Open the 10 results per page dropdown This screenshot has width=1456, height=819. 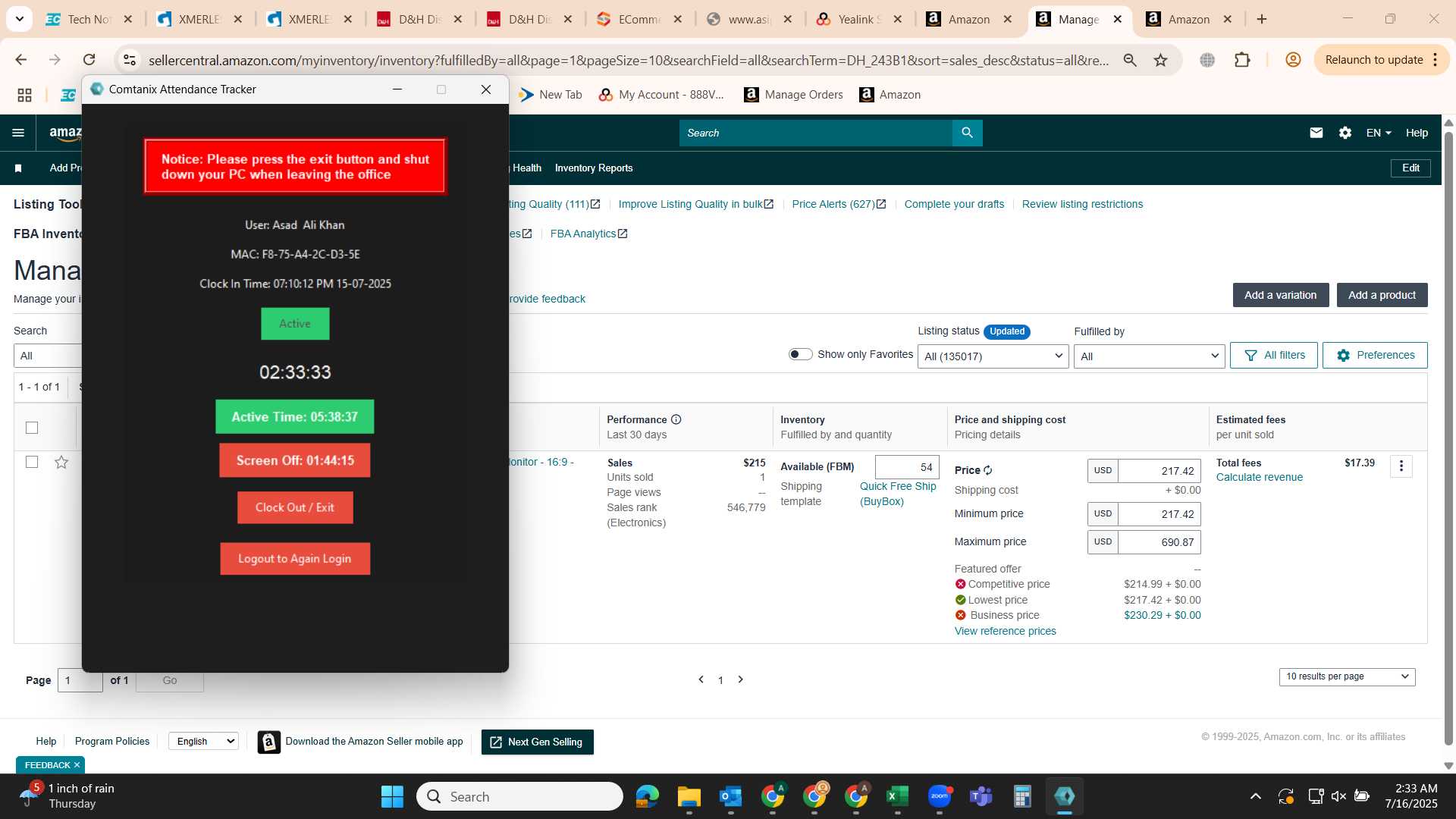1347,676
